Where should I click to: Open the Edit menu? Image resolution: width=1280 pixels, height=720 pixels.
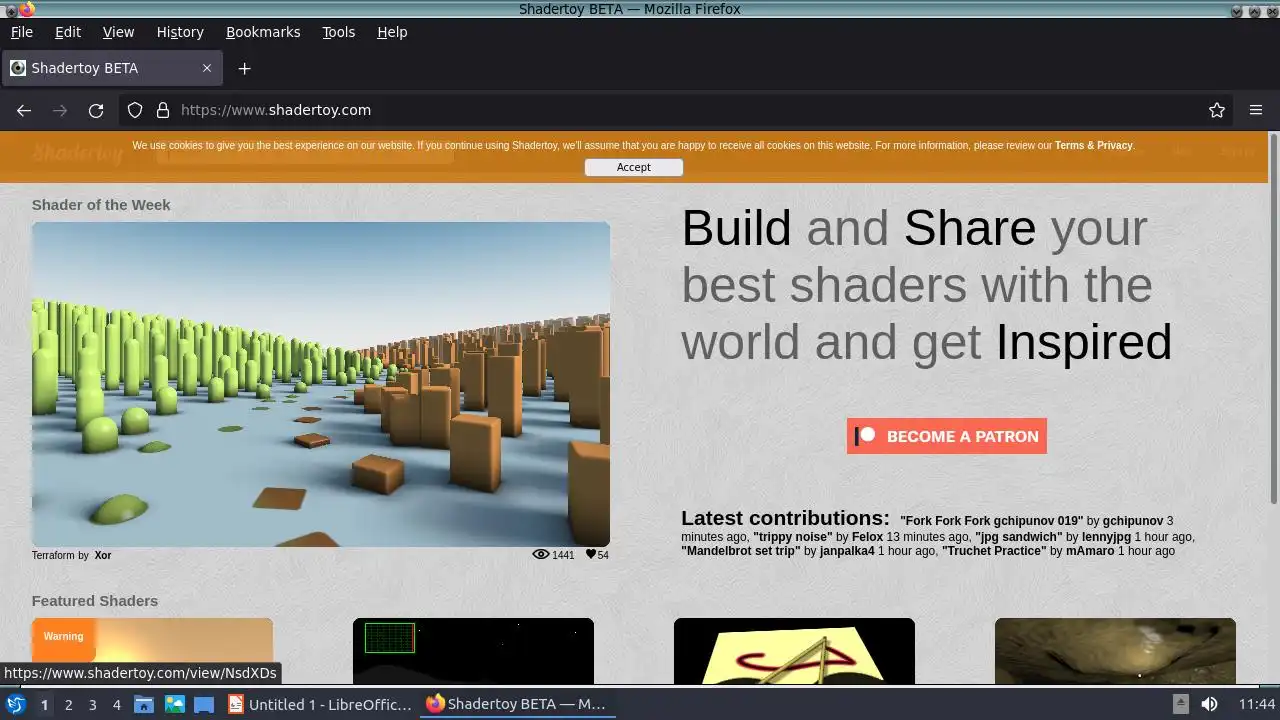click(x=68, y=32)
